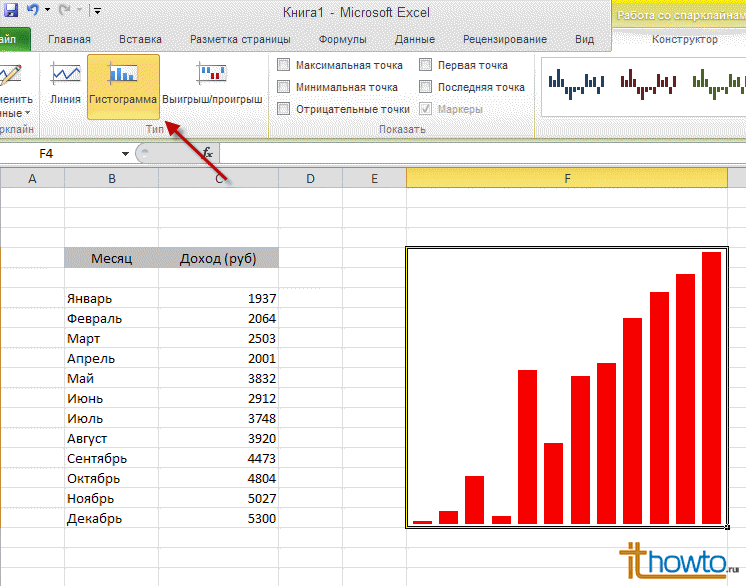Select column F header
The width and height of the screenshot is (746, 586).
[567, 179]
